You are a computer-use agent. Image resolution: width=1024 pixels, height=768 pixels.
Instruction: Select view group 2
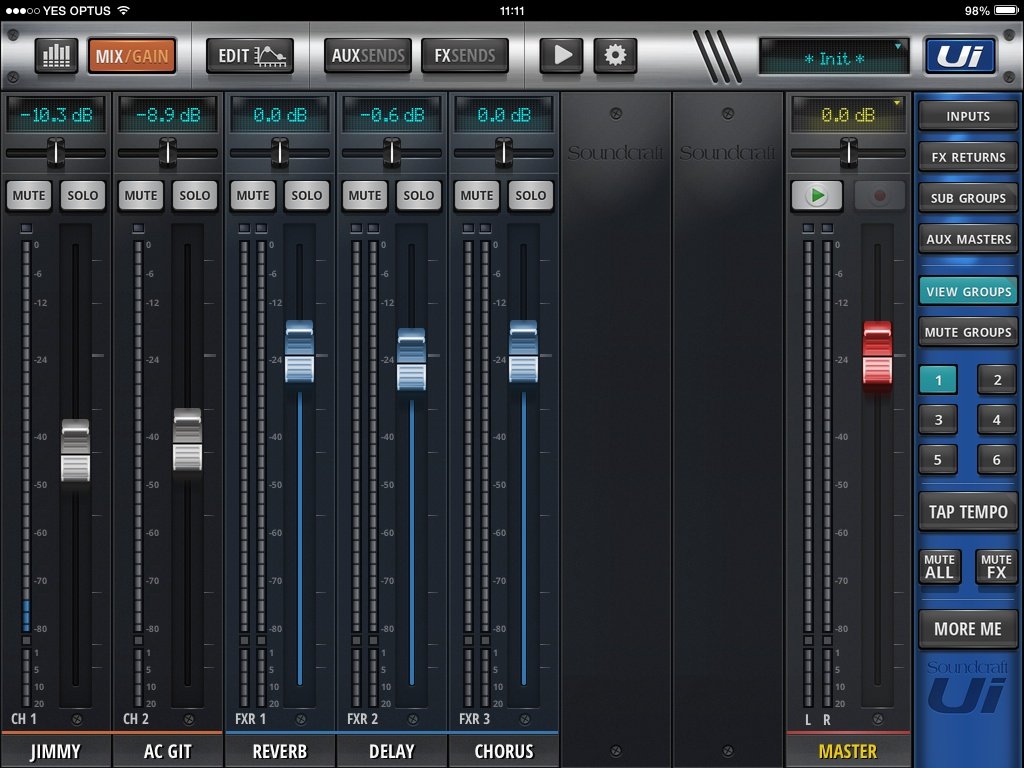[997, 380]
